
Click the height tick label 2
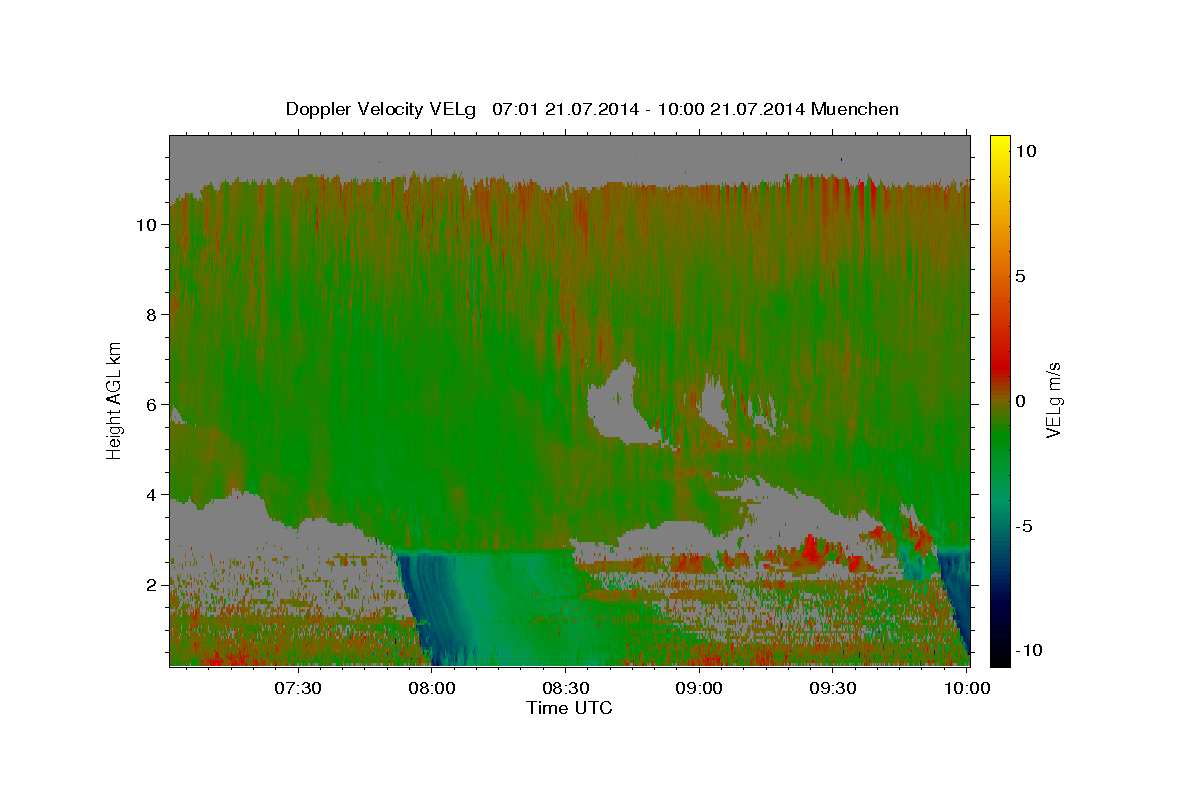coord(153,585)
